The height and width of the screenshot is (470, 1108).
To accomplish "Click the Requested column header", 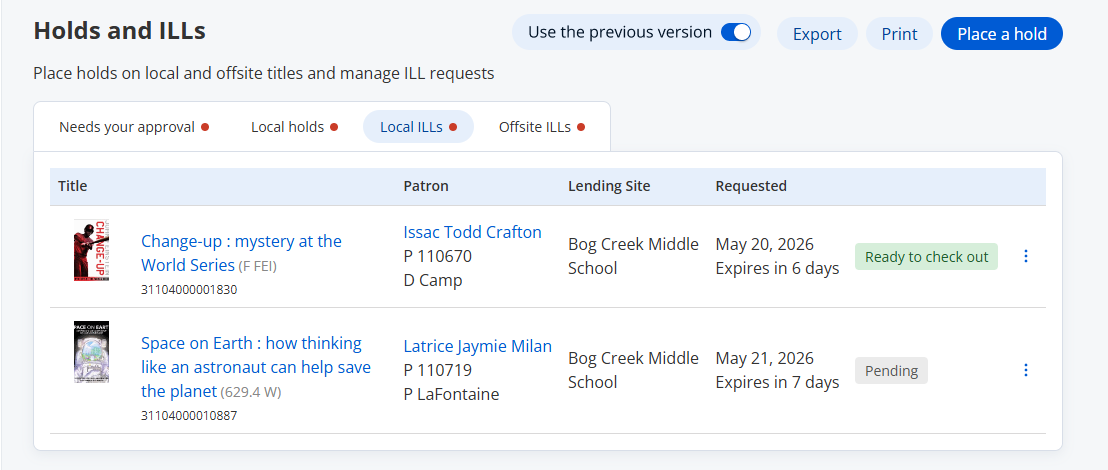I will (x=751, y=186).
